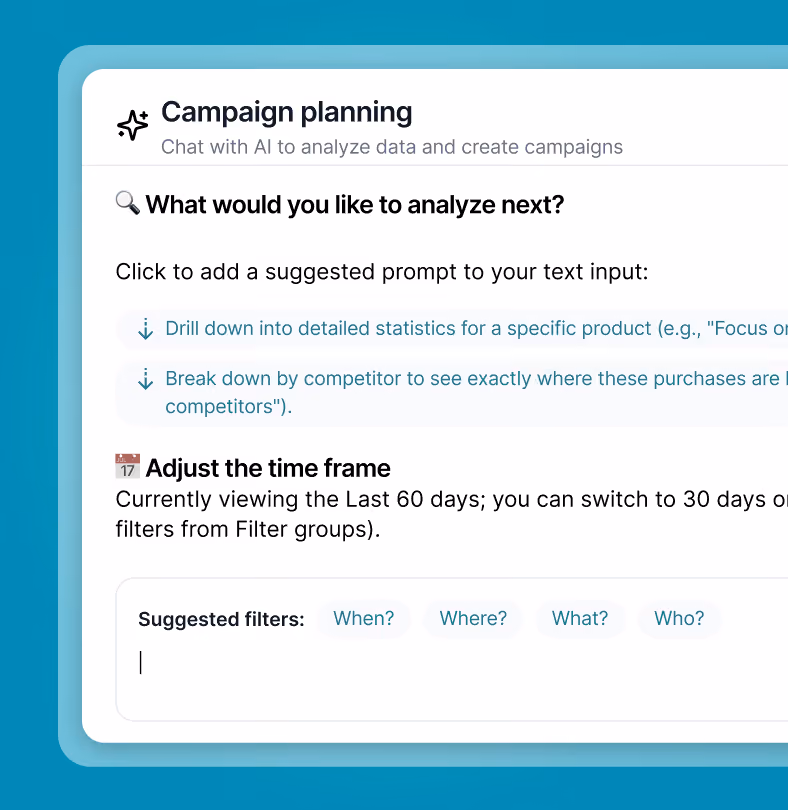788x810 pixels.
Task: Choose the Where? suggested filter chip
Action: click(x=473, y=618)
